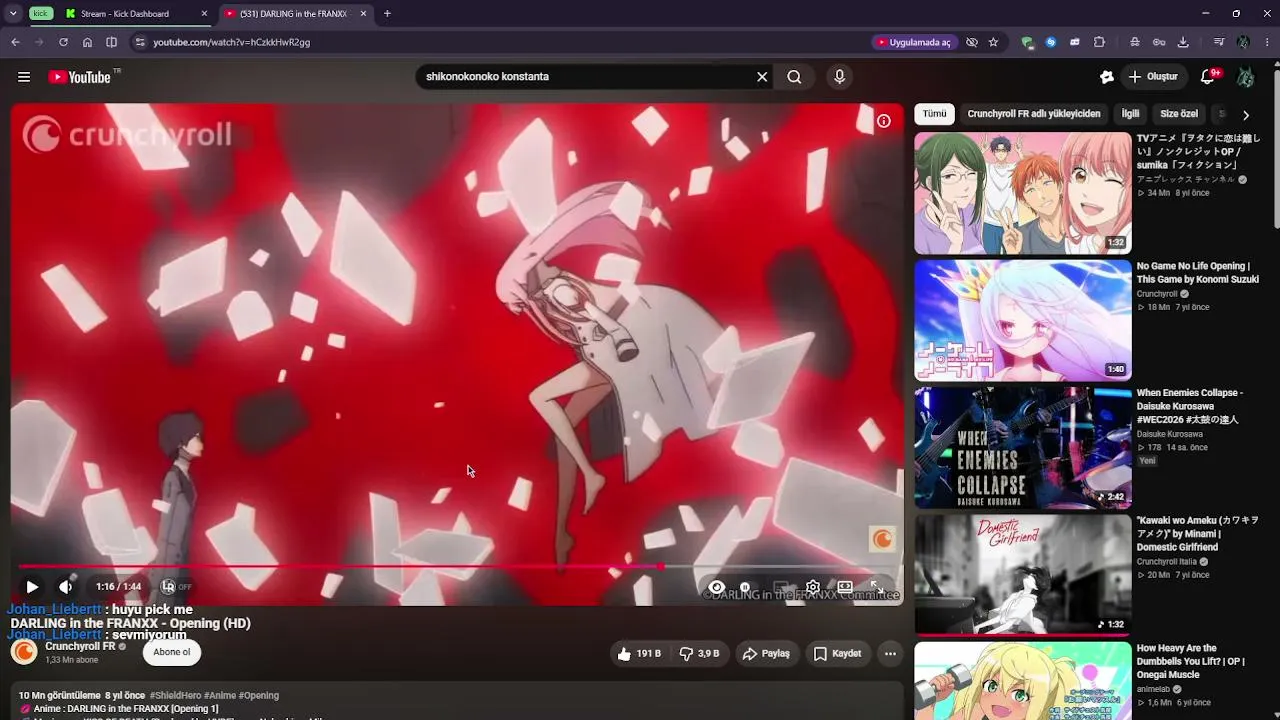Viewport: 1280px width, 720px height.
Task: Open browser media control icon
Action: point(1218,42)
